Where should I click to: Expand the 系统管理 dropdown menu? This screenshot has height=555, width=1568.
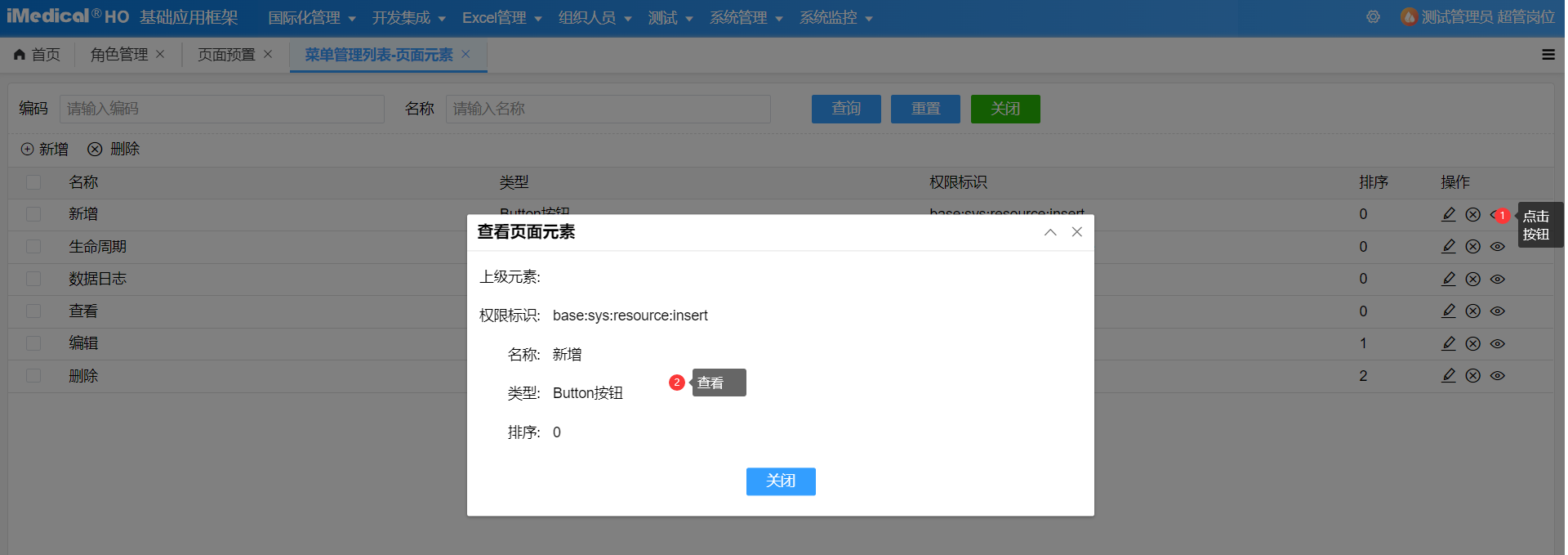coord(746,18)
